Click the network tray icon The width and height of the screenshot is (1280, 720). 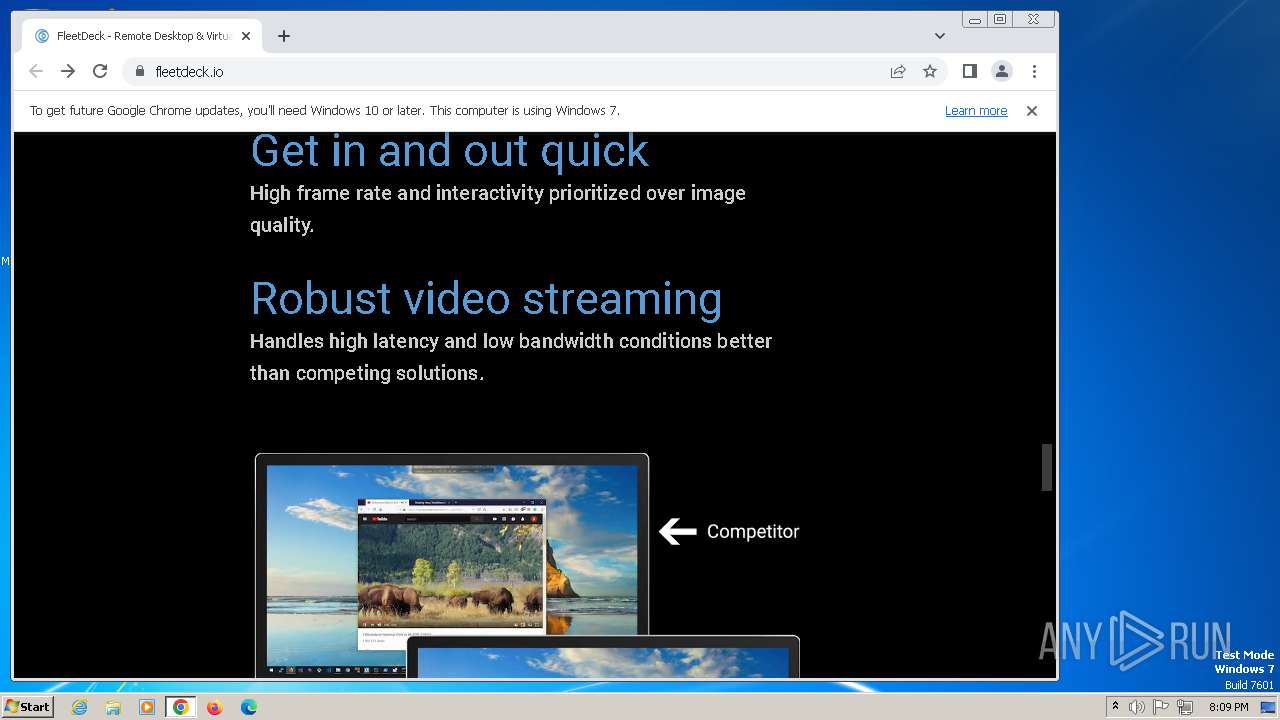pyautogui.click(x=1185, y=707)
